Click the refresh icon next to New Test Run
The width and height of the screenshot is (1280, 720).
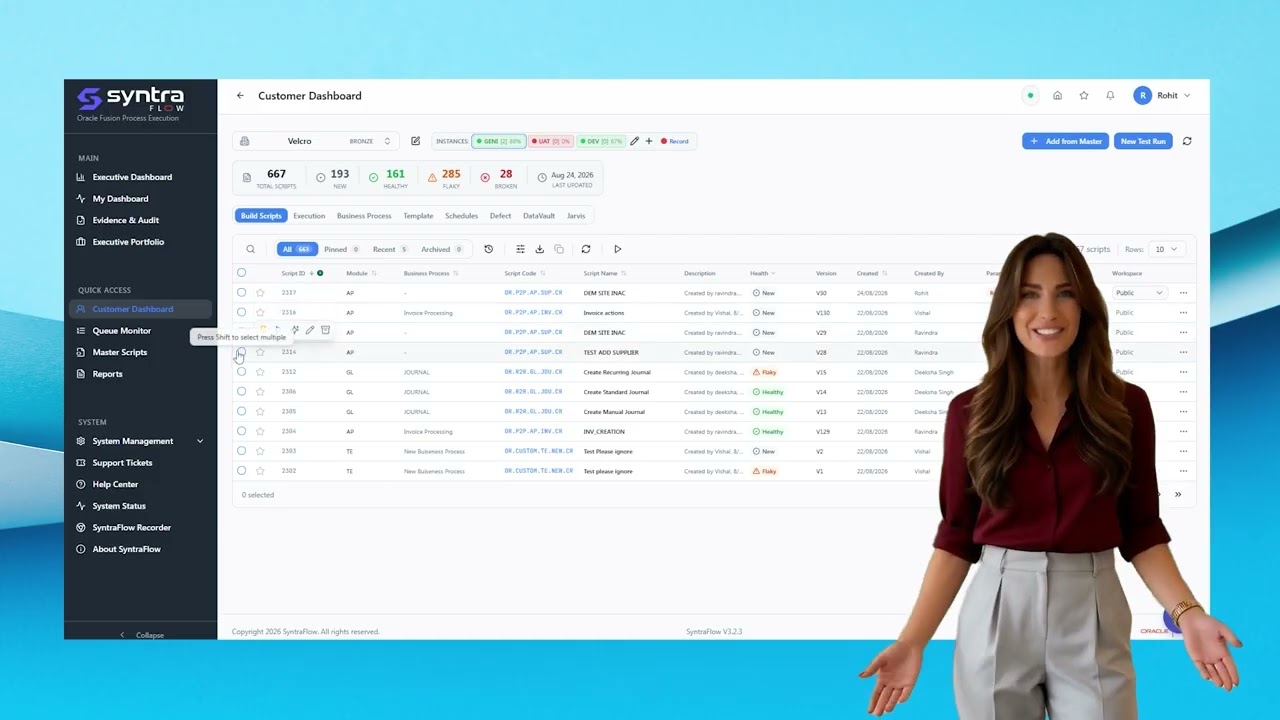point(1187,141)
